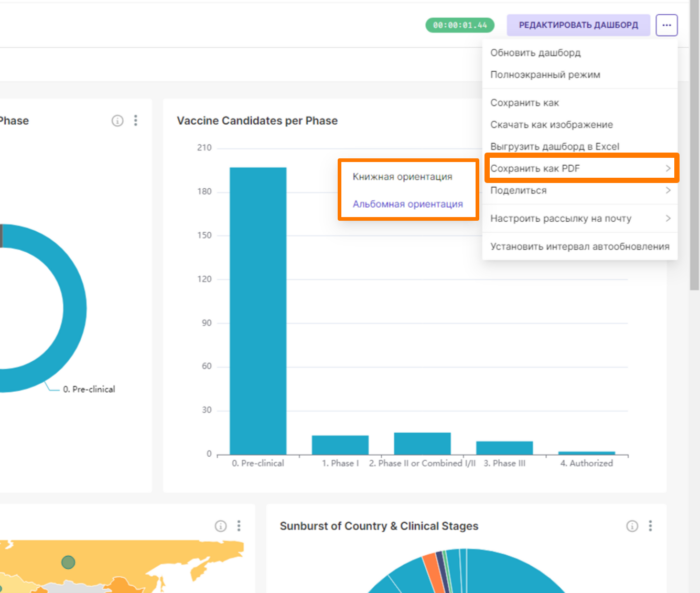
Task: Select Книжная ориентация option
Action: click(403, 177)
